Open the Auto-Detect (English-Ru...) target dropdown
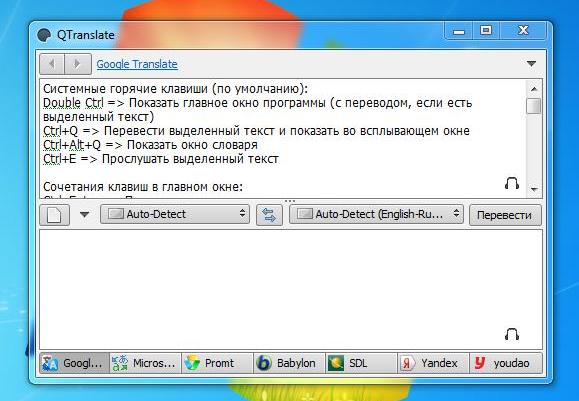 coord(376,214)
